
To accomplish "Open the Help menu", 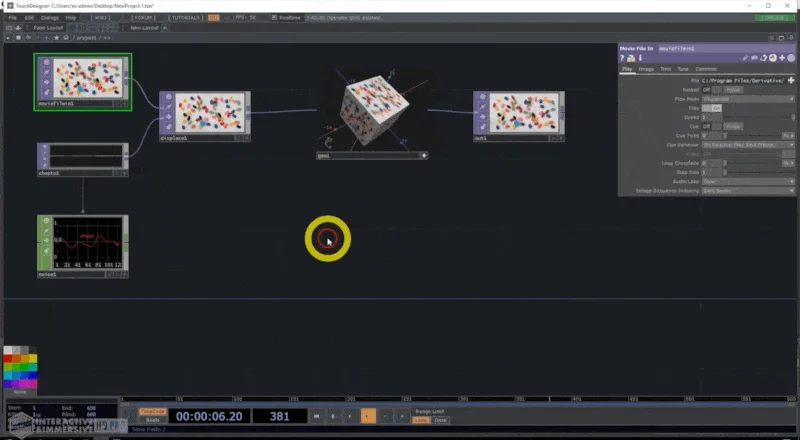I will [x=70, y=17].
